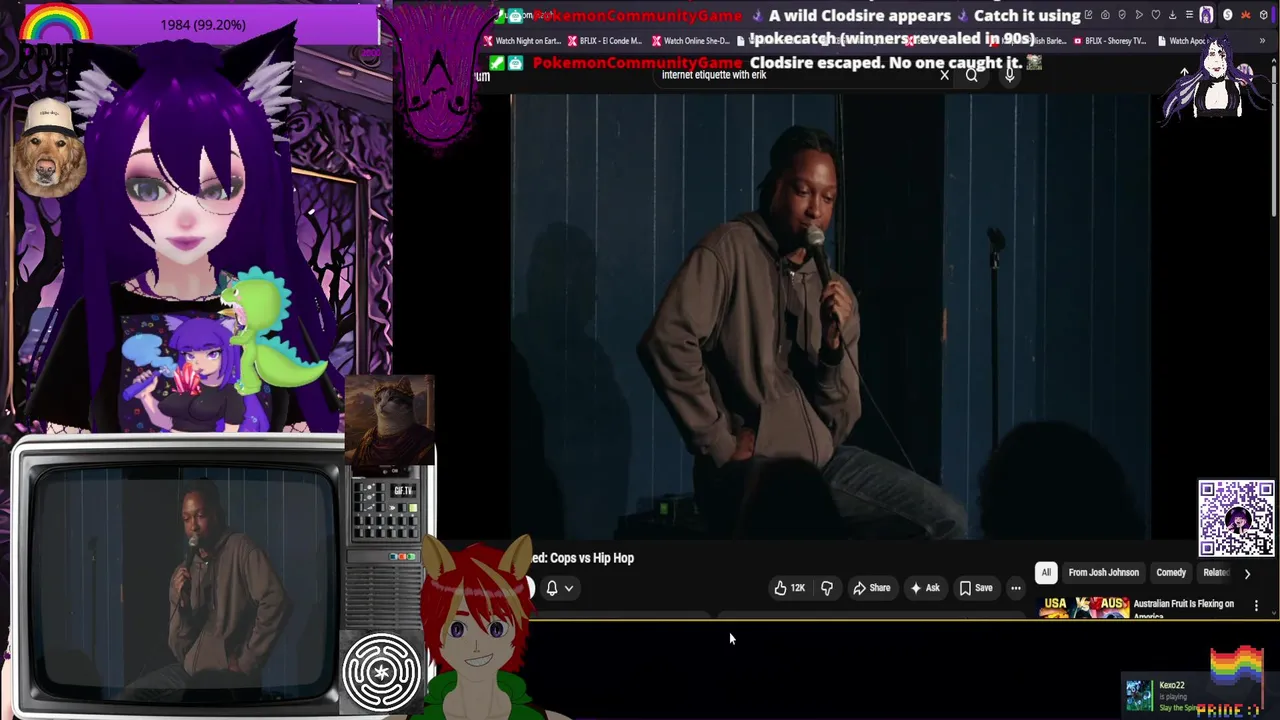Save the video to a playlist

(x=976, y=588)
